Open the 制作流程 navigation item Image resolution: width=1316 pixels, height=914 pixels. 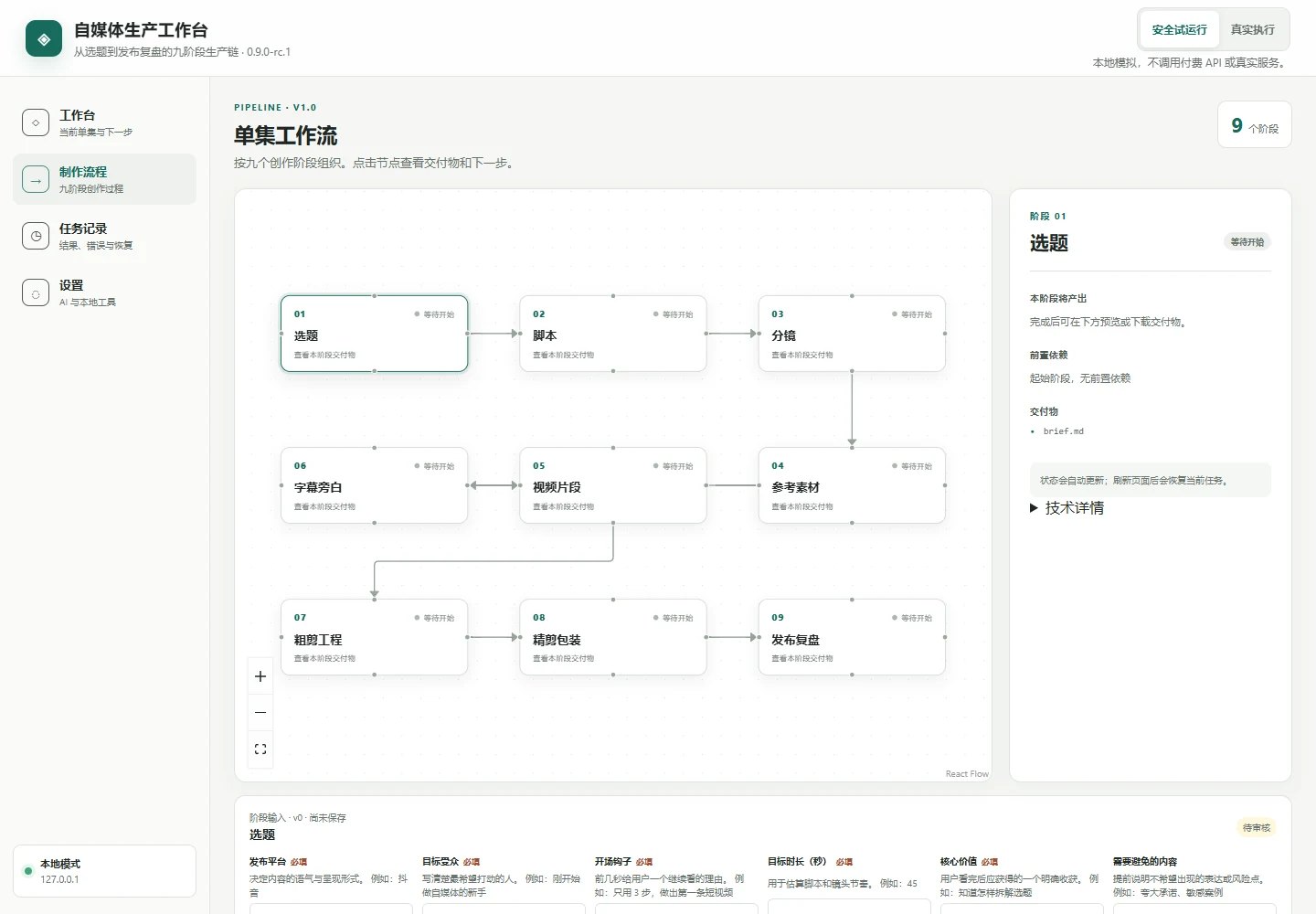[x=104, y=179]
